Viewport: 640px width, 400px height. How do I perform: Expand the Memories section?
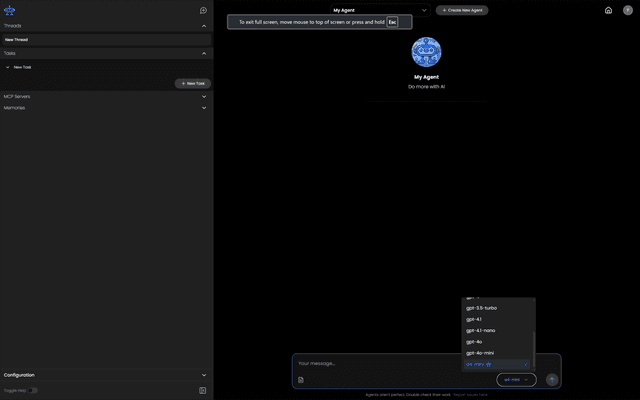(x=204, y=108)
